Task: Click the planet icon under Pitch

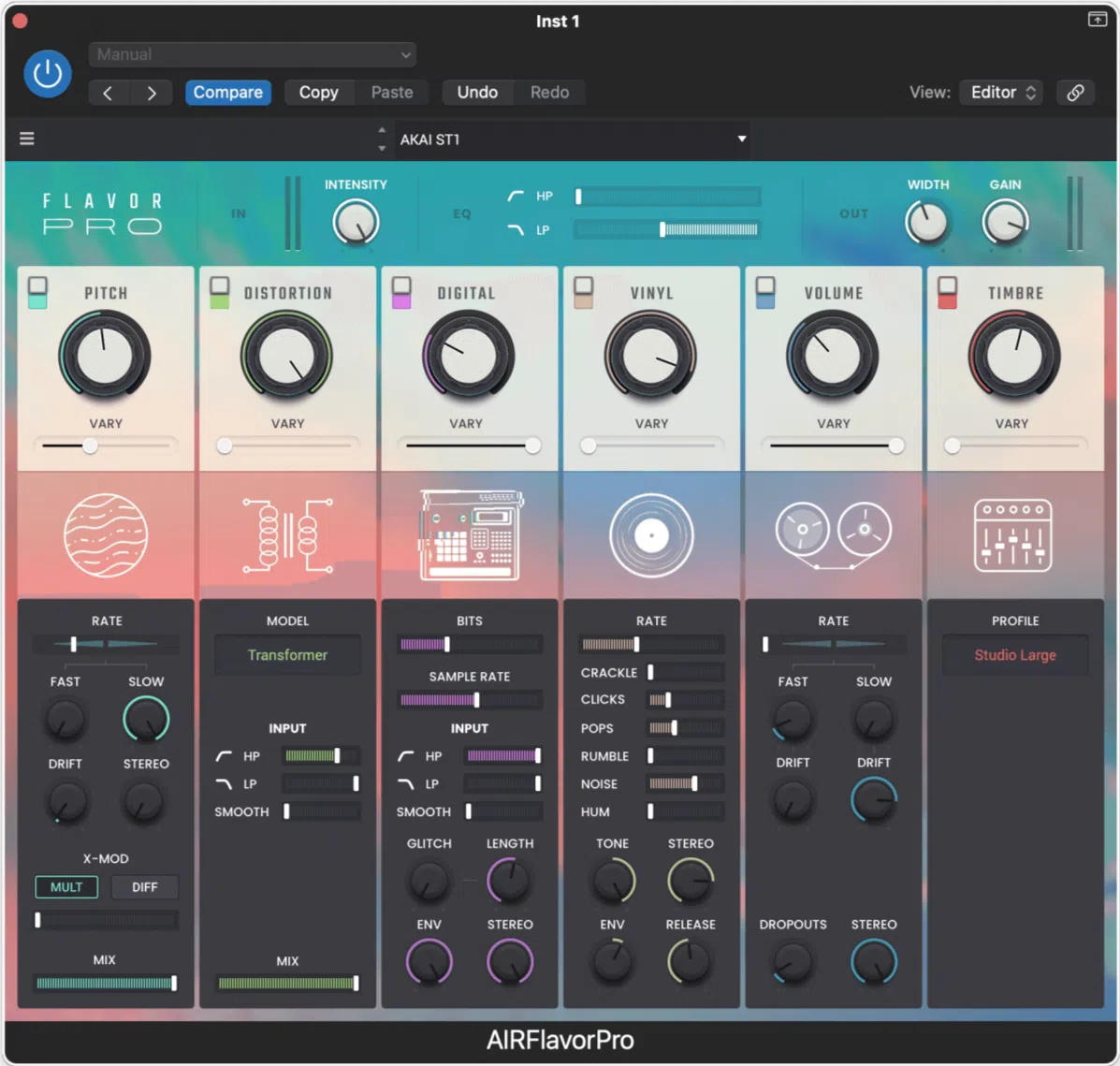Action: [x=106, y=535]
